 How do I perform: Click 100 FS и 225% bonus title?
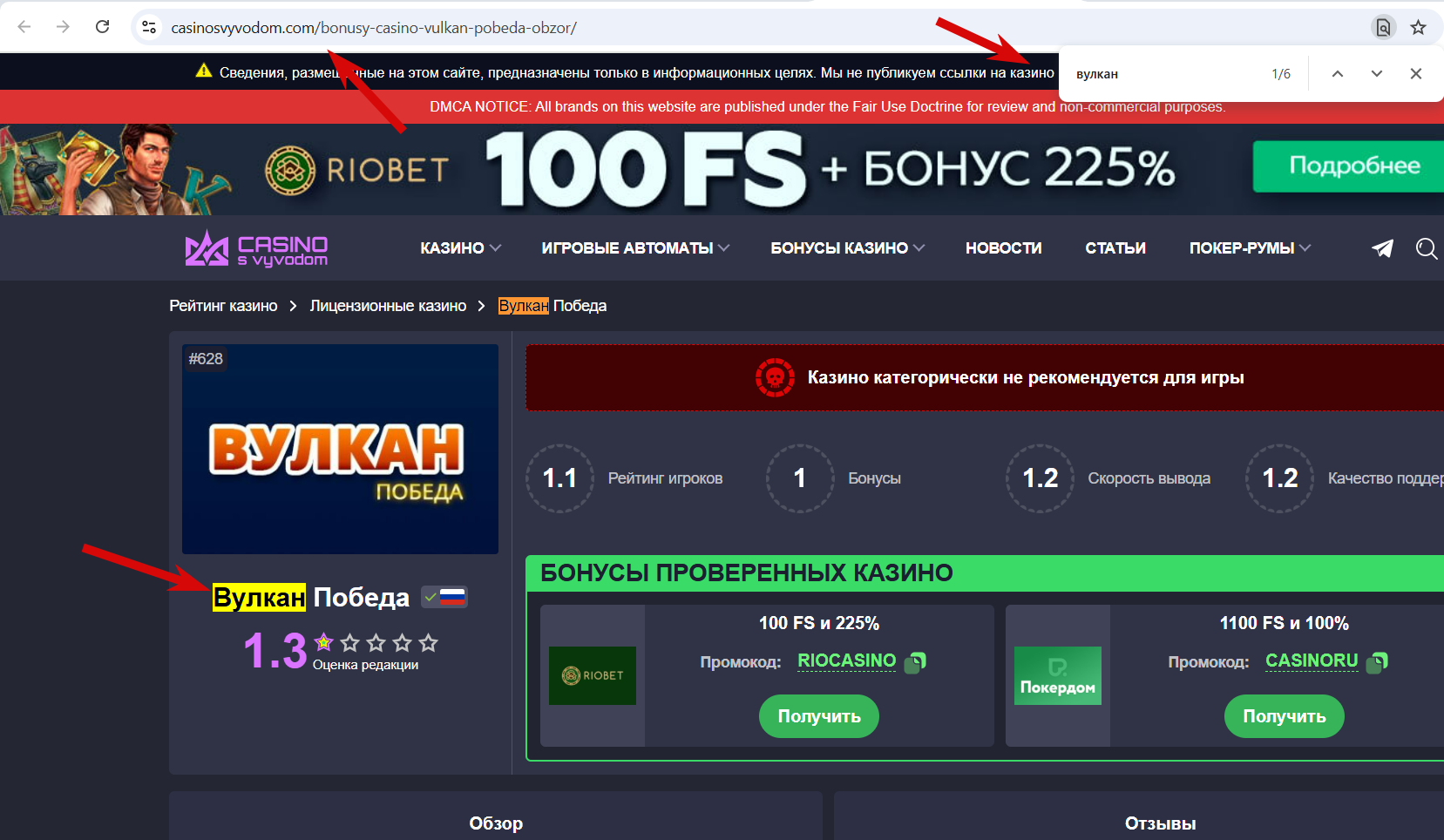tap(819, 623)
